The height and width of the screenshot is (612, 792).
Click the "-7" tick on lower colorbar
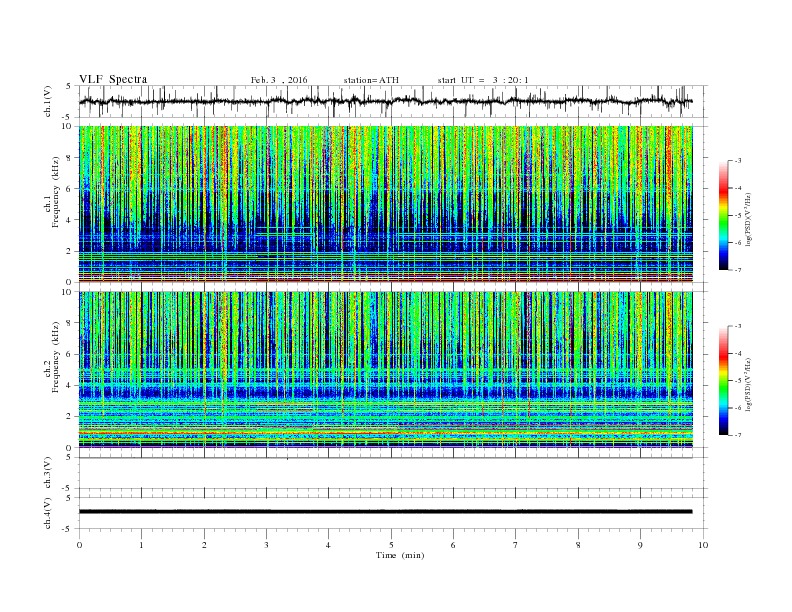738,435
